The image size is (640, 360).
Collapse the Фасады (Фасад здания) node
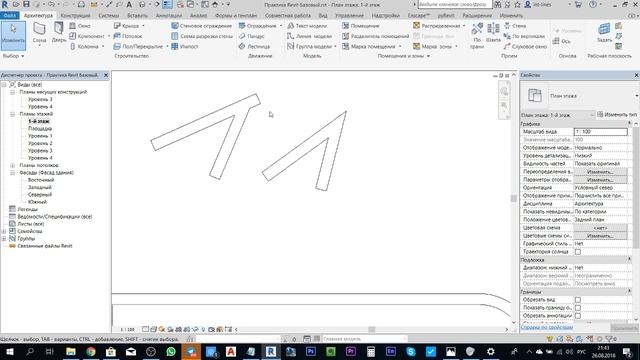click(x=12, y=173)
